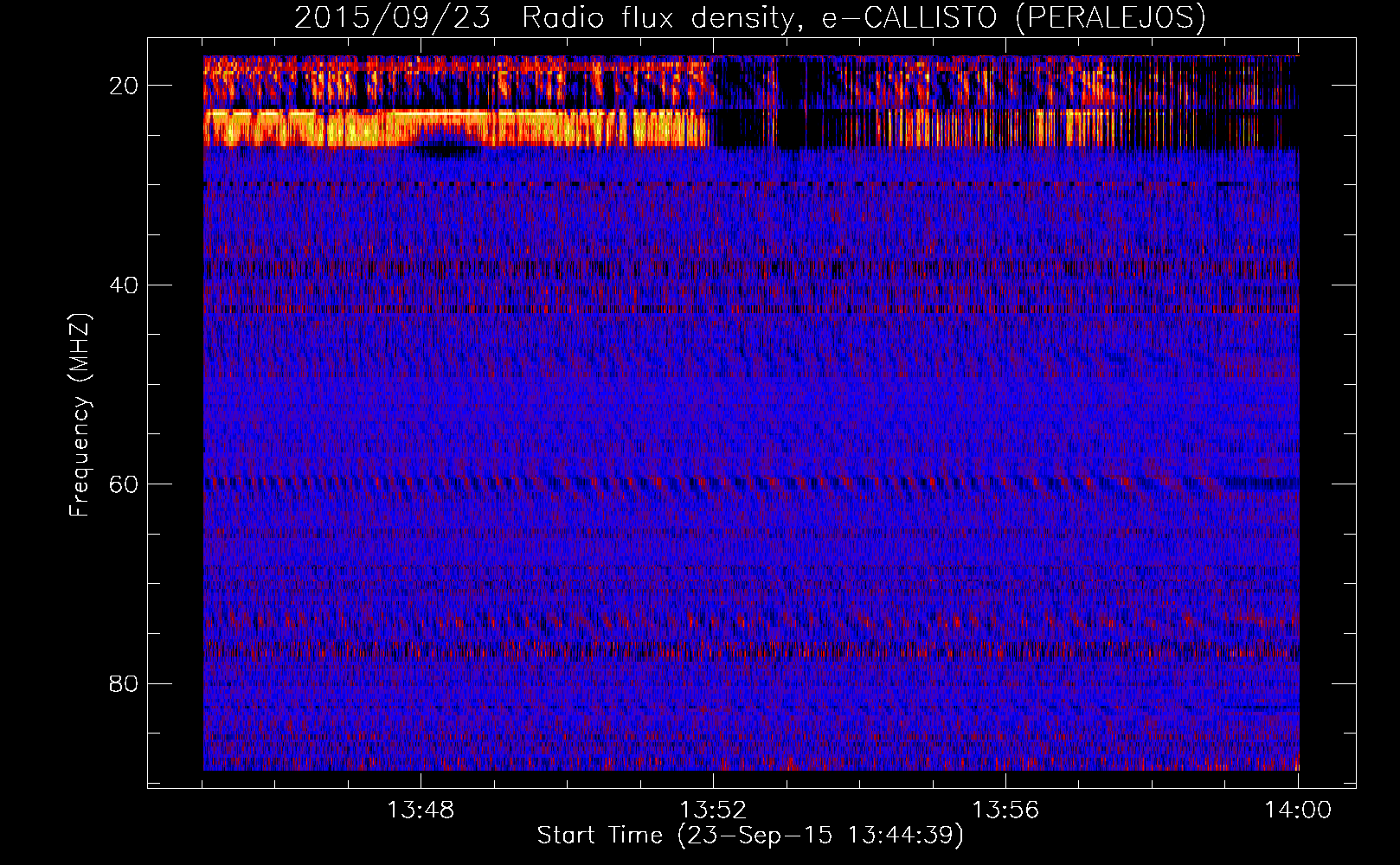The image size is (1400, 865).
Task: Click the 60 MHz frequency tick label
Action: (125, 484)
